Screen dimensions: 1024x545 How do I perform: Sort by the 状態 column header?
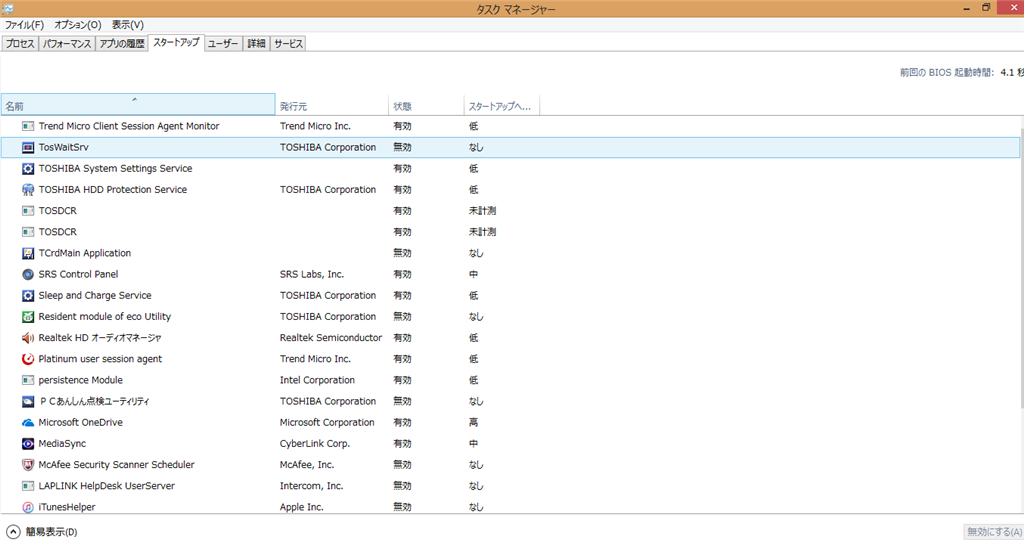click(426, 104)
